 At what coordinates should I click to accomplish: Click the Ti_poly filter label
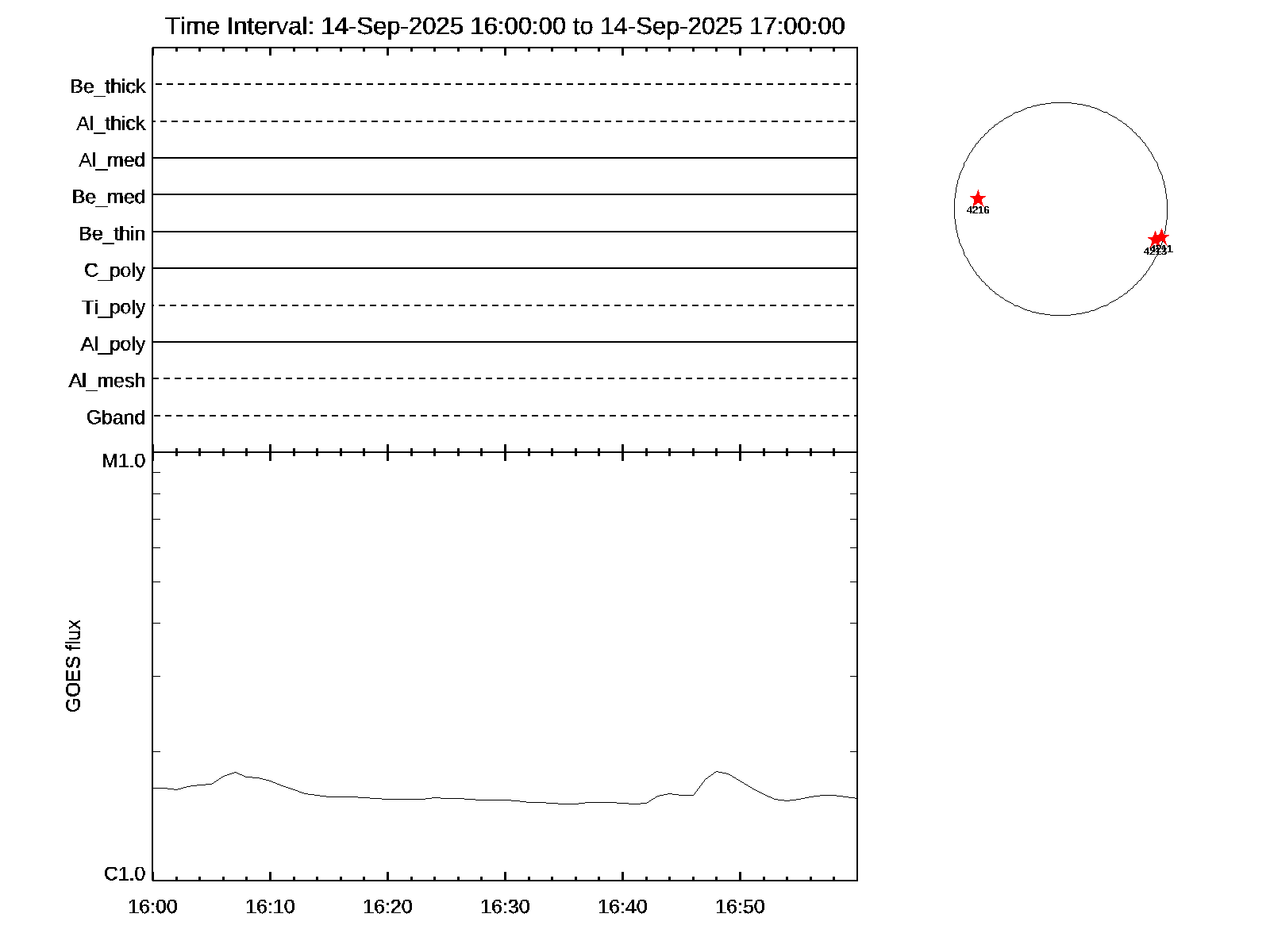point(114,307)
